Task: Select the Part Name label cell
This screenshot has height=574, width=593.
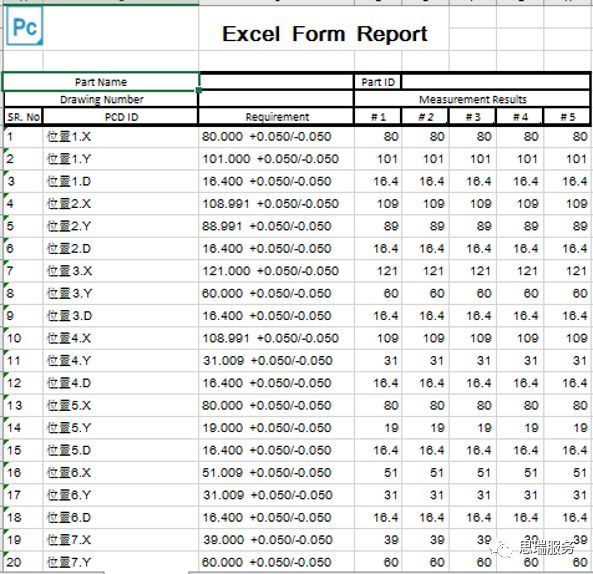Action: [x=101, y=82]
